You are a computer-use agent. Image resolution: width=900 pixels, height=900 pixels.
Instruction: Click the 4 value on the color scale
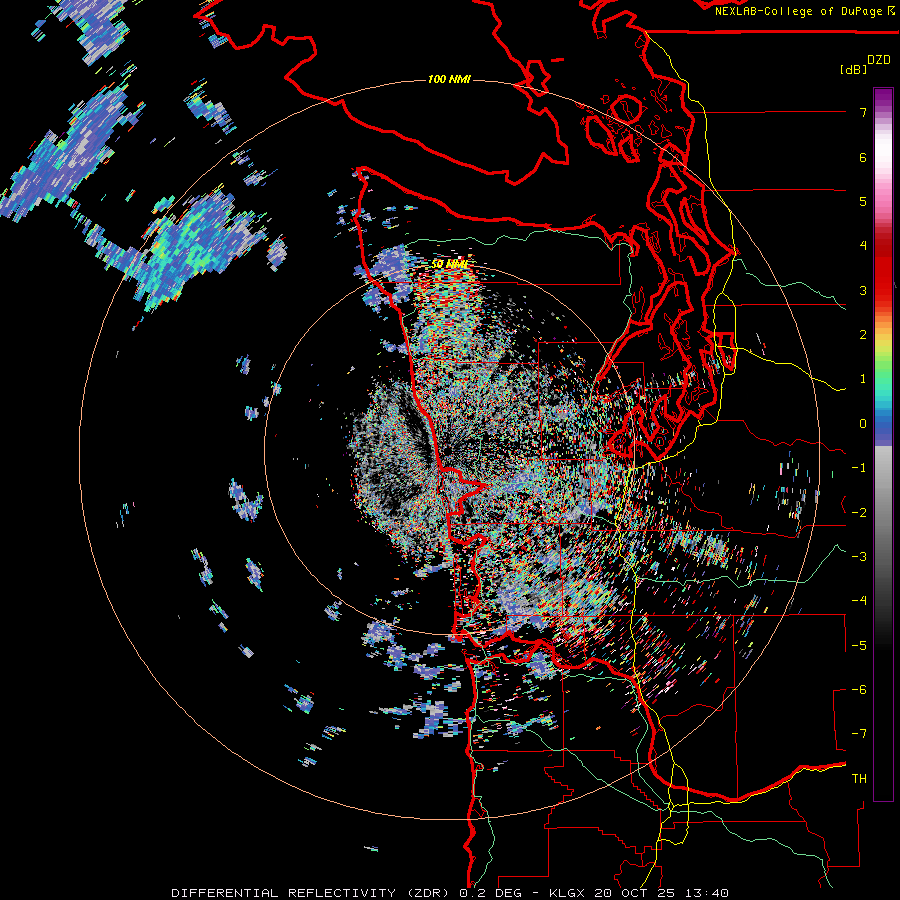point(863,246)
